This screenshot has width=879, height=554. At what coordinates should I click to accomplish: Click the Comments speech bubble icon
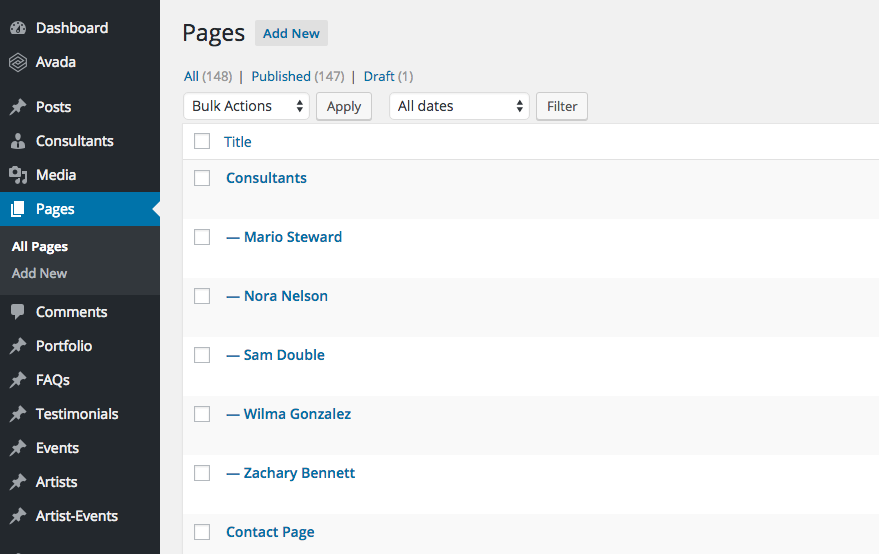pyautogui.click(x=18, y=312)
